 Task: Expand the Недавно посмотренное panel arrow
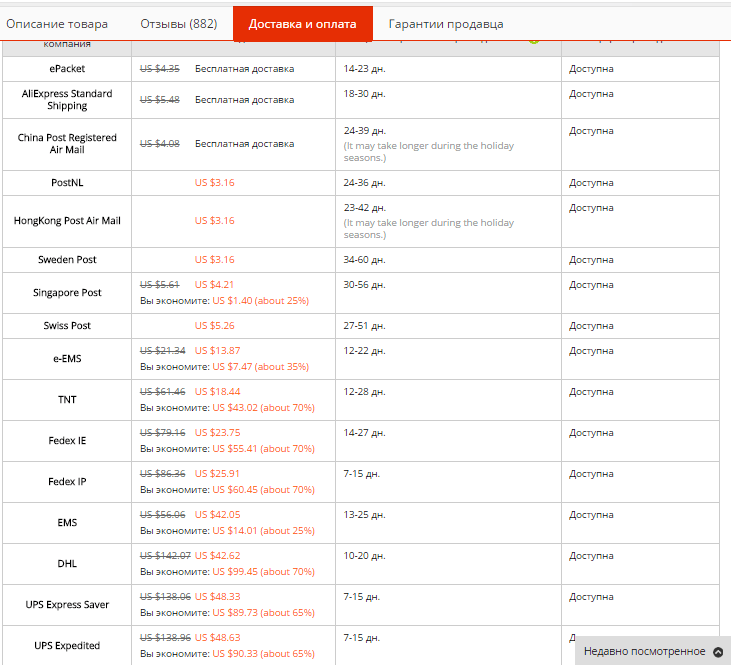coord(718,651)
